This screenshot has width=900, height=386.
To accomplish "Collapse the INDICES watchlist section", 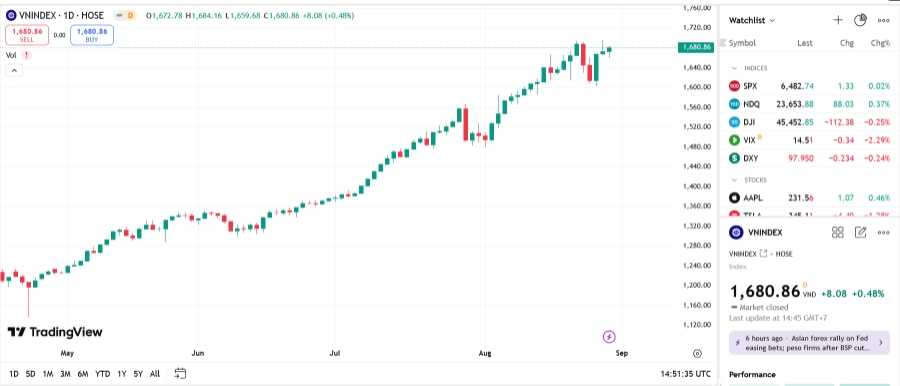I will (734, 68).
